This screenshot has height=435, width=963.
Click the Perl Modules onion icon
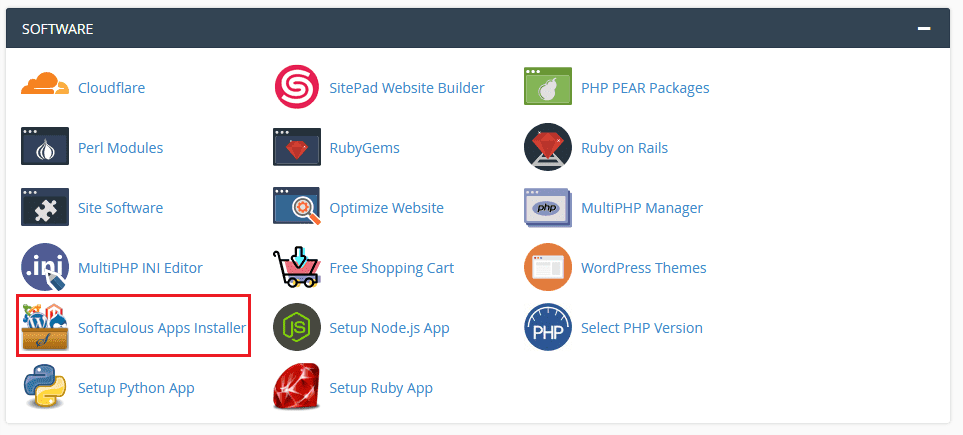click(45, 146)
